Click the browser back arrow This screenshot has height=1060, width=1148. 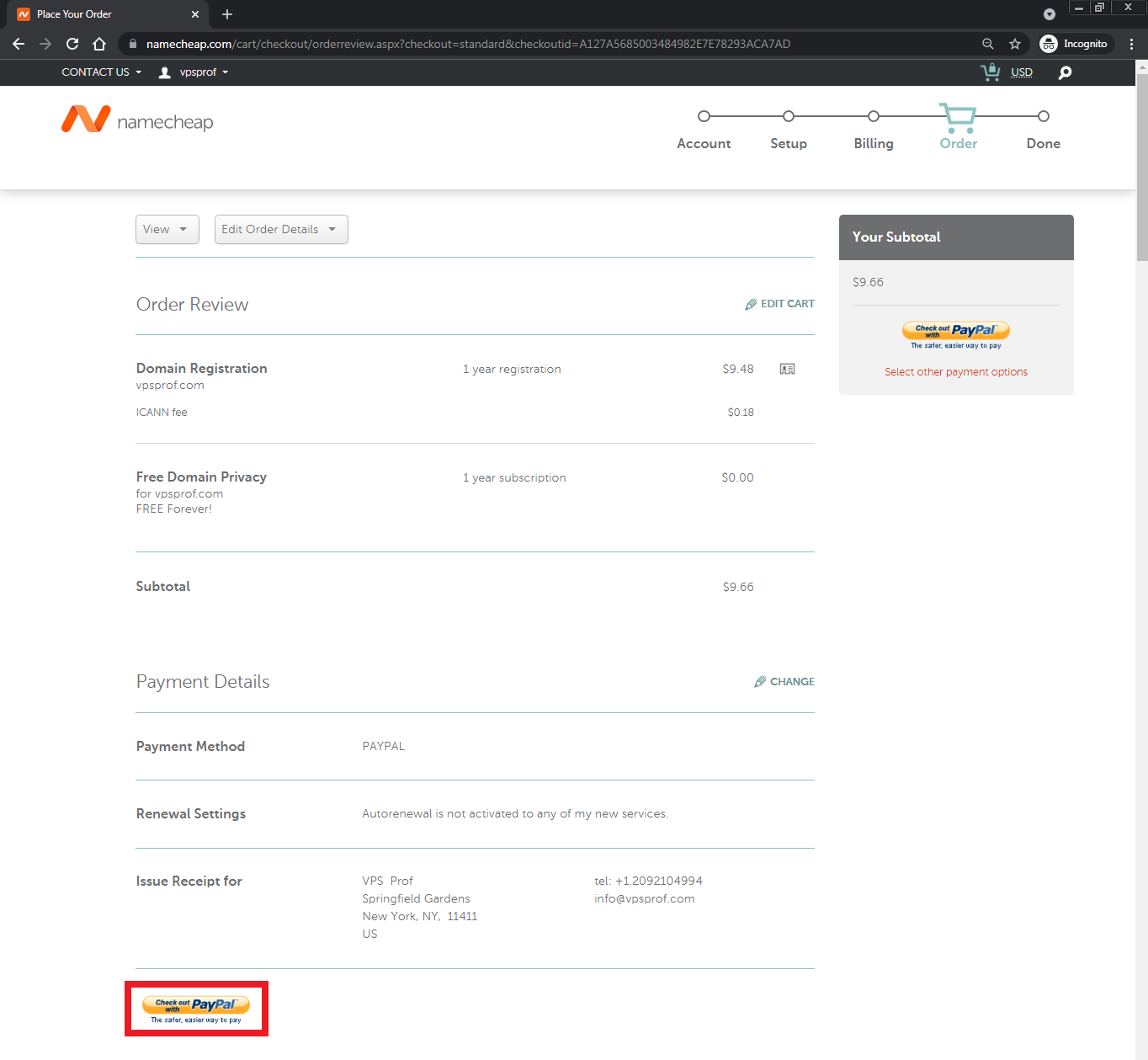(19, 44)
